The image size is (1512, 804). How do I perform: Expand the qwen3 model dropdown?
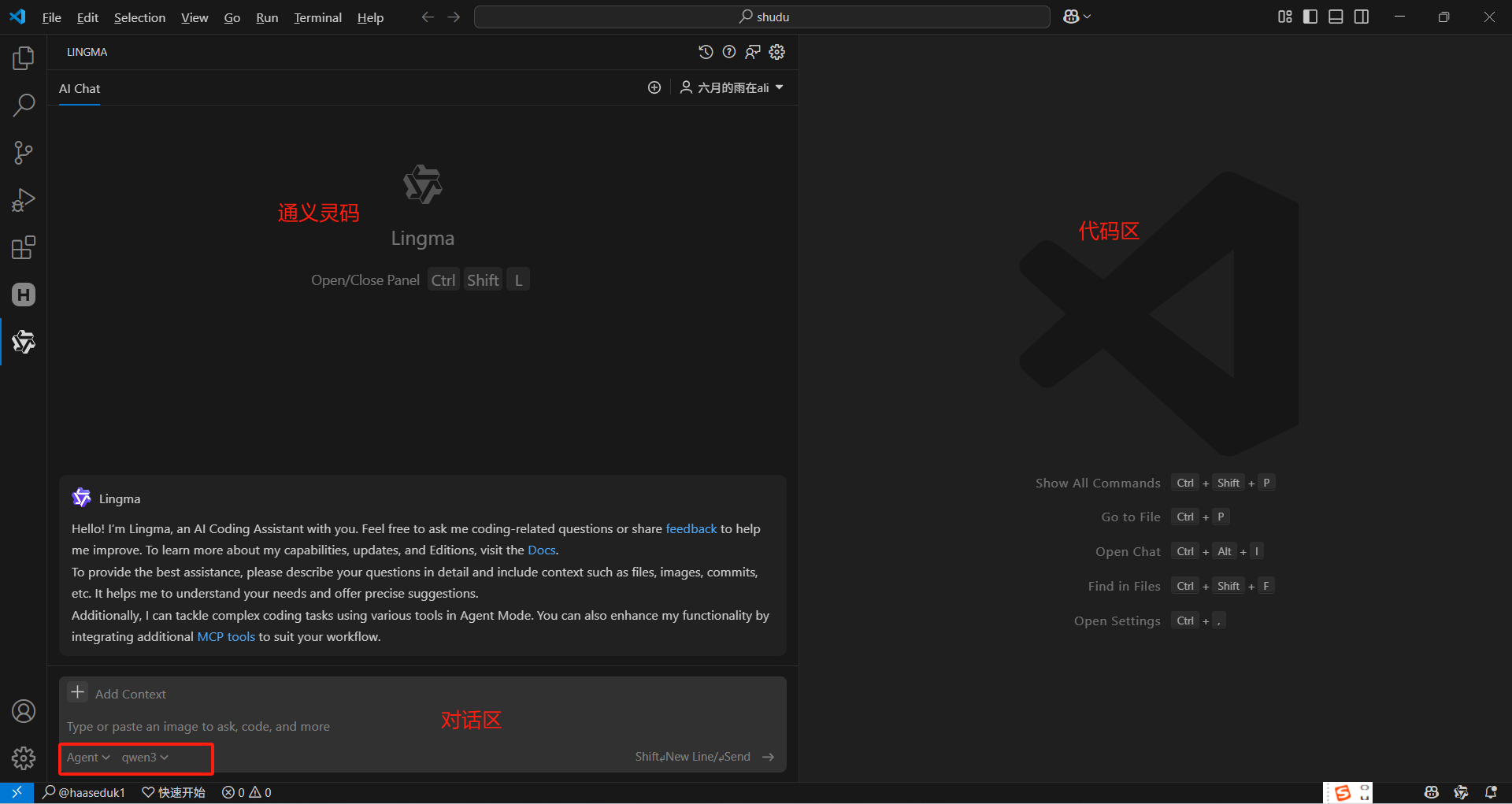coord(145,757)
